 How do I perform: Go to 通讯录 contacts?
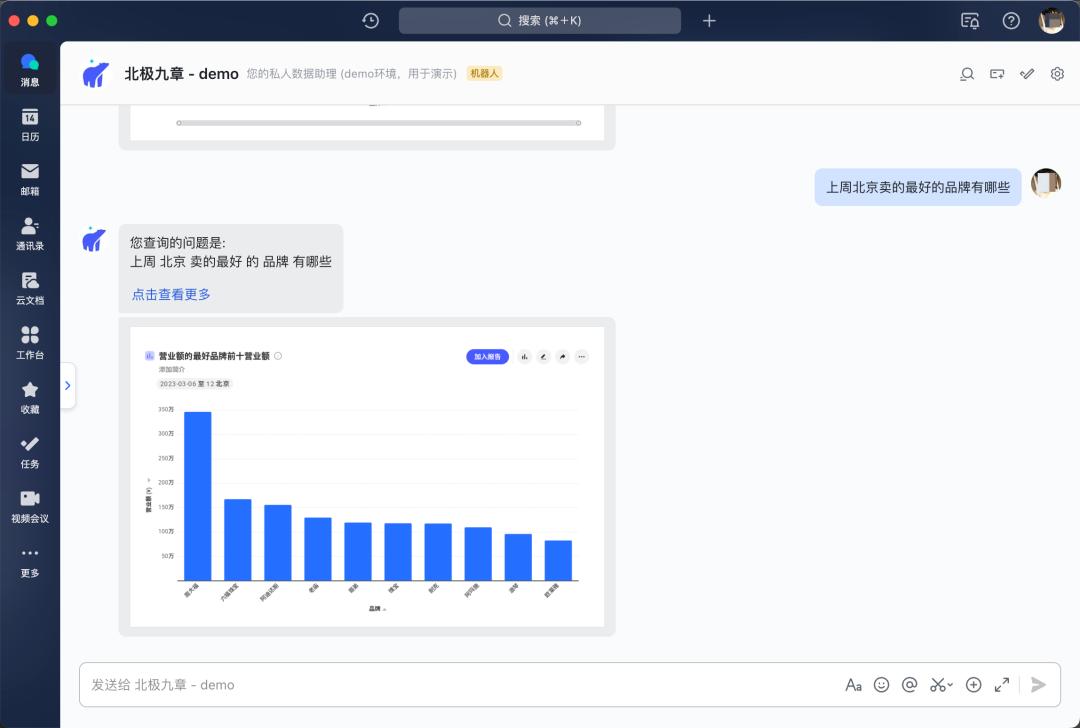pyautogui.click(x=30, y=233)
